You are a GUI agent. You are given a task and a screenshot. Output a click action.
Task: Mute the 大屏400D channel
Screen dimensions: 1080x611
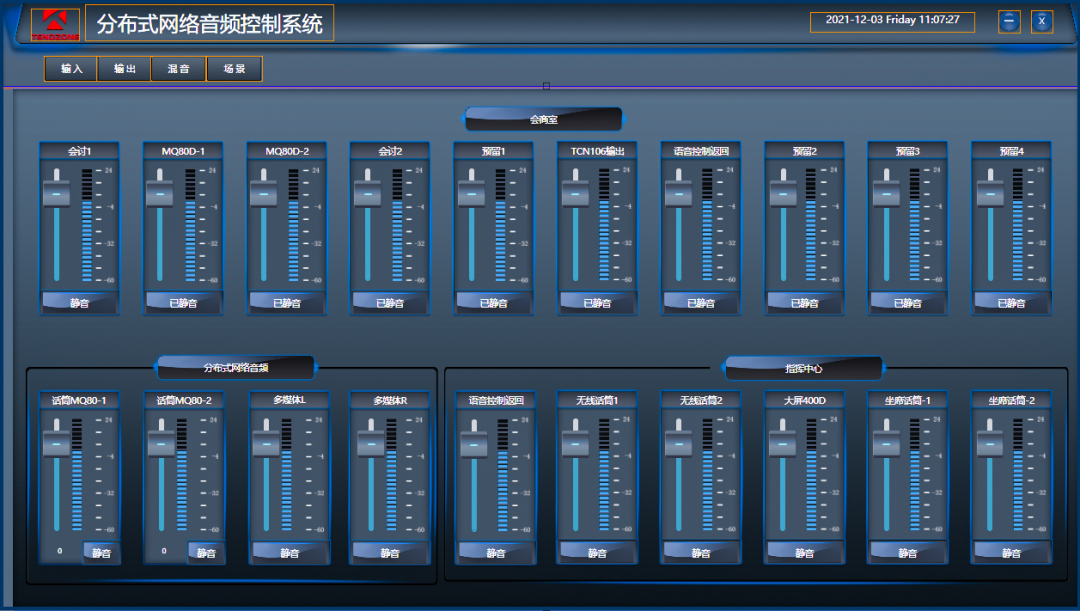pos(804,552)
